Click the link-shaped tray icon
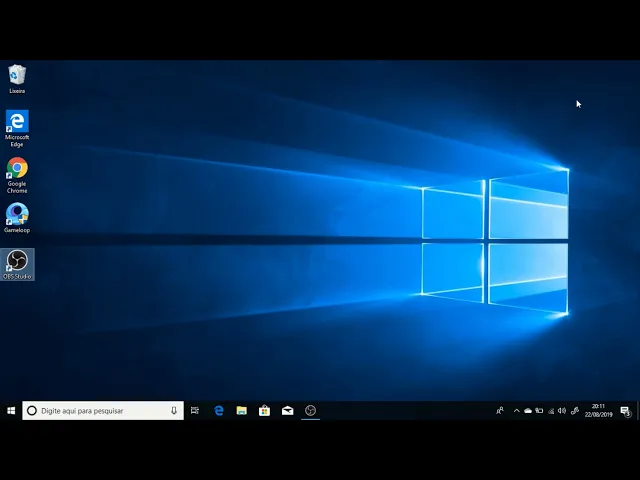This screenshot has height=480, width=640. tap(575, 411)
